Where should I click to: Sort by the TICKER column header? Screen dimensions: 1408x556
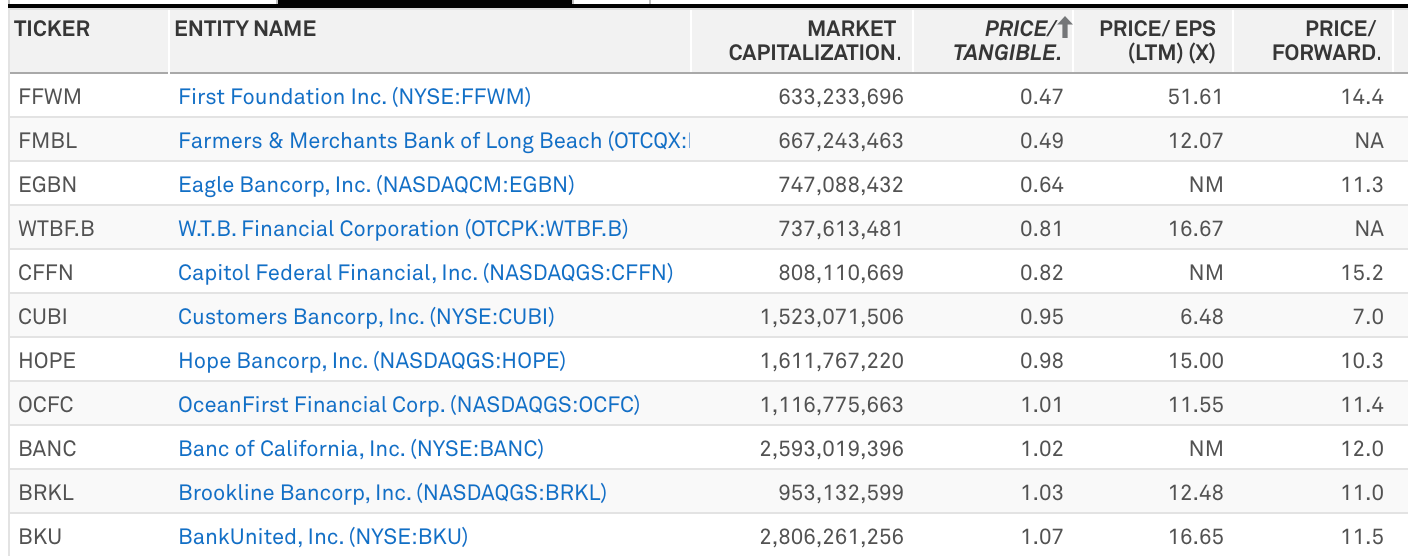53,29
